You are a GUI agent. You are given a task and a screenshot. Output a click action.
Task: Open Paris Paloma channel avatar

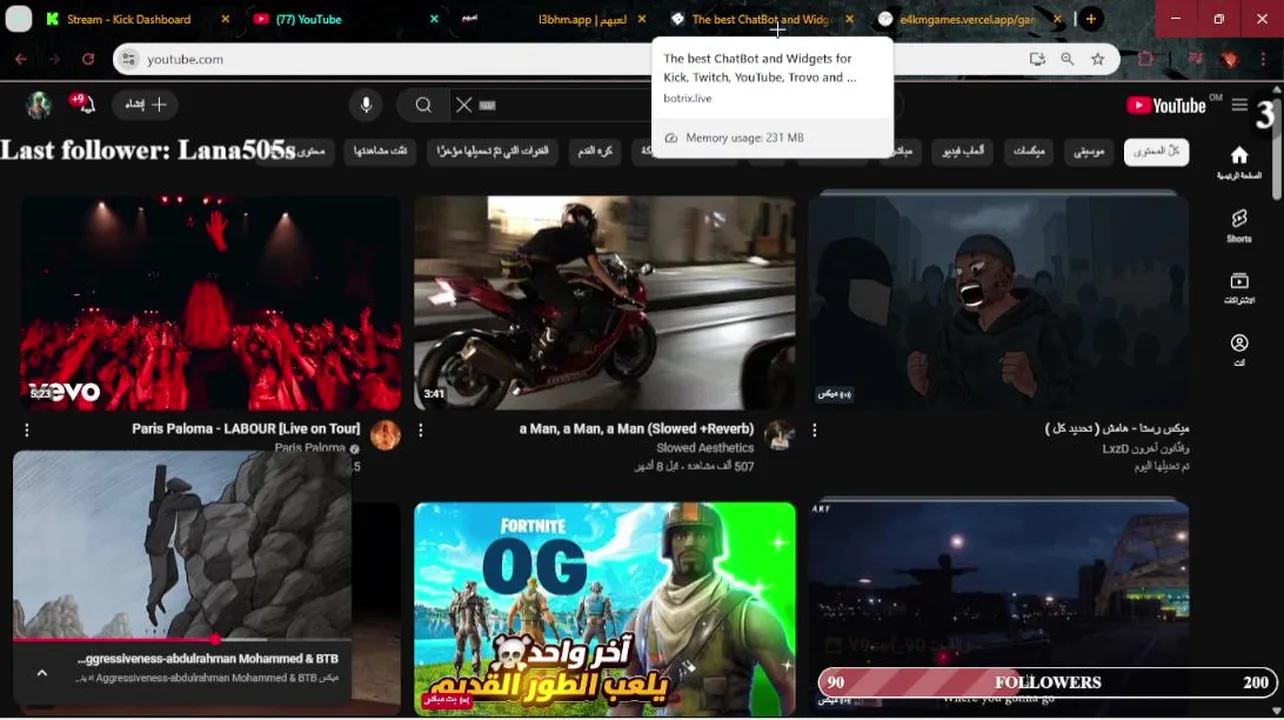385,435
